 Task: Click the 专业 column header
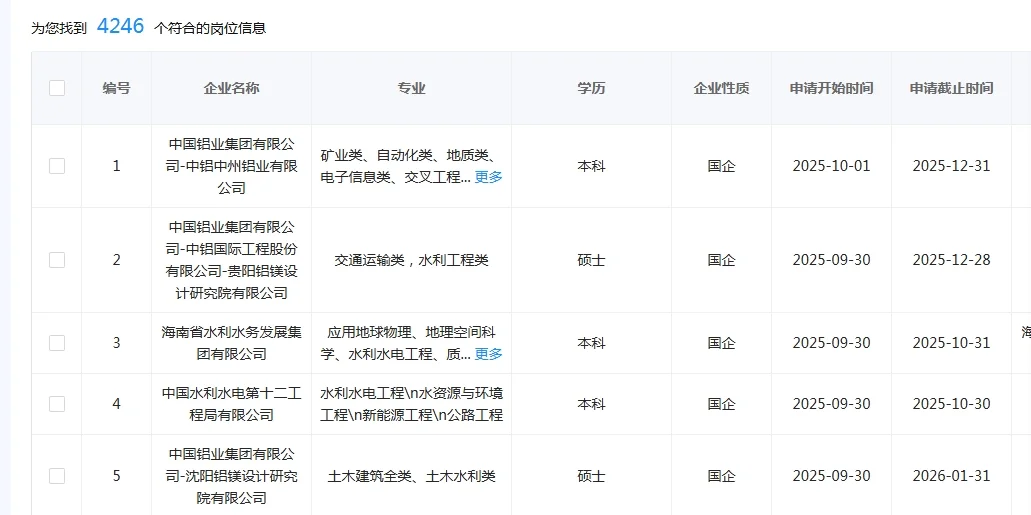click(412, 88)
